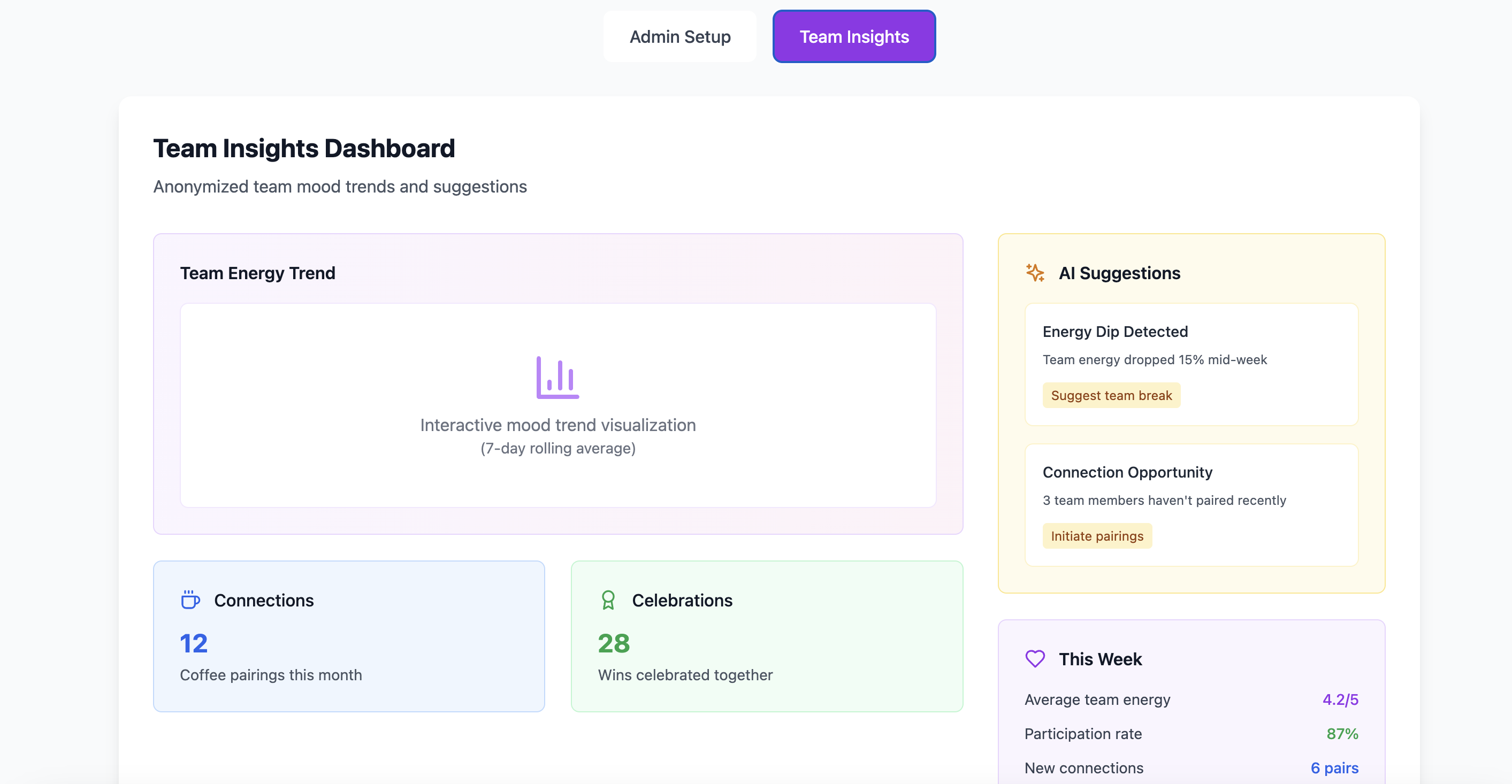This screenshot has height=784, width=1512.
Task: Click the heart icon next to This Week
Action: (1035, 658)
